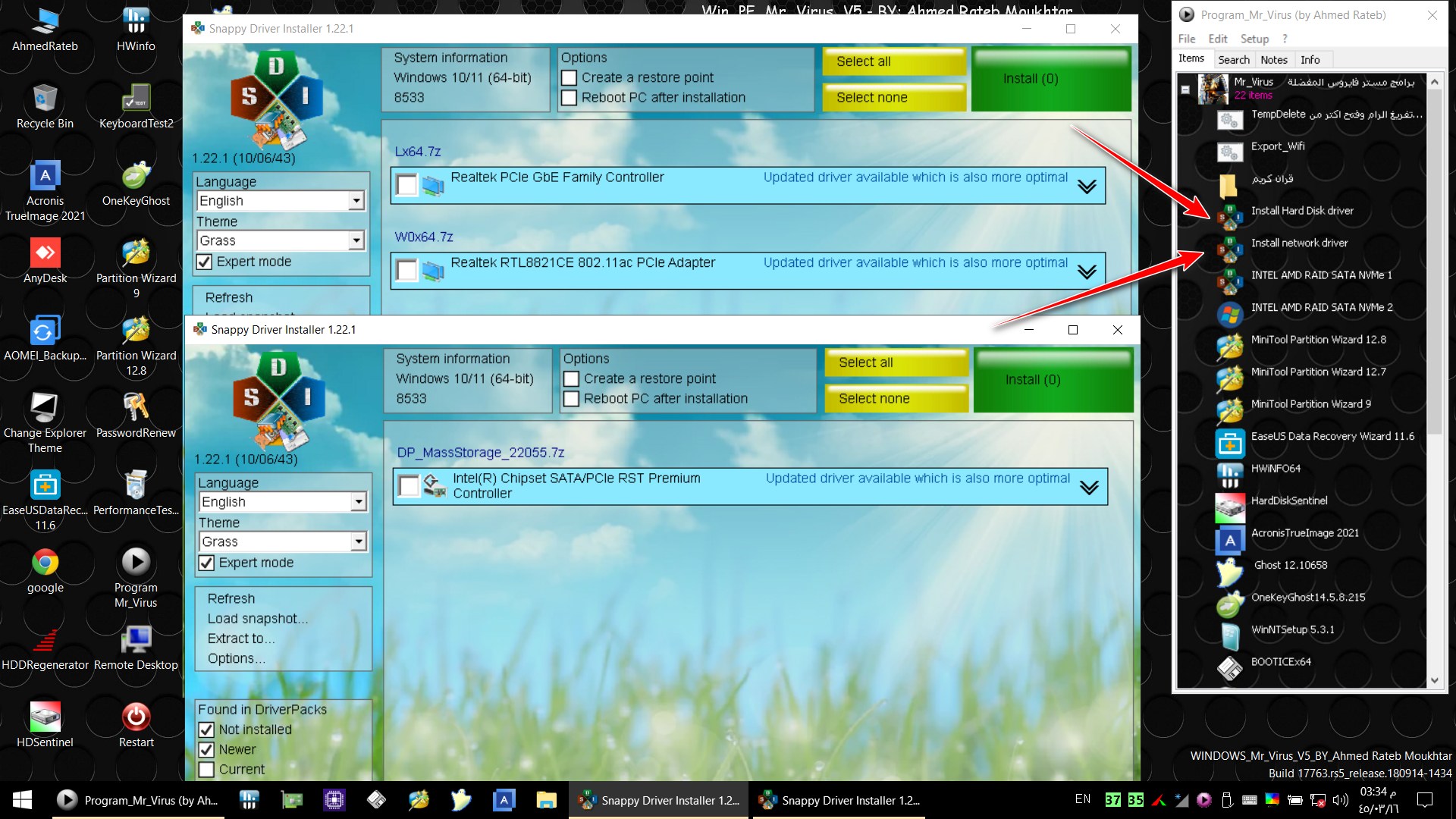The height and width of the screenshot is (819, 1456).
Task: Click Program_Mr_Virus list scrollbar down arrow
Action: point(1434,680)
